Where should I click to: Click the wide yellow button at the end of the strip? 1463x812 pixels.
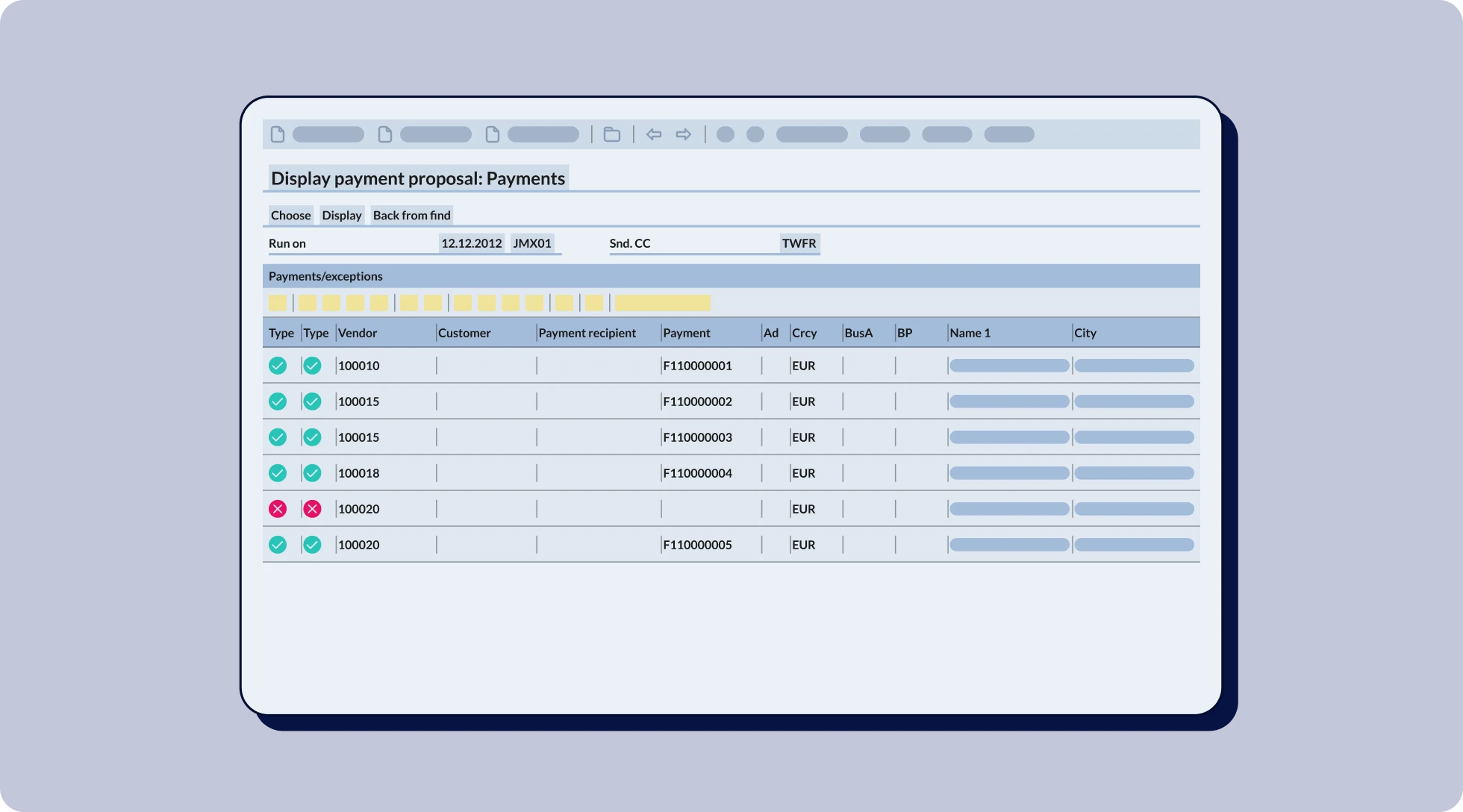[x=661, y=302]
